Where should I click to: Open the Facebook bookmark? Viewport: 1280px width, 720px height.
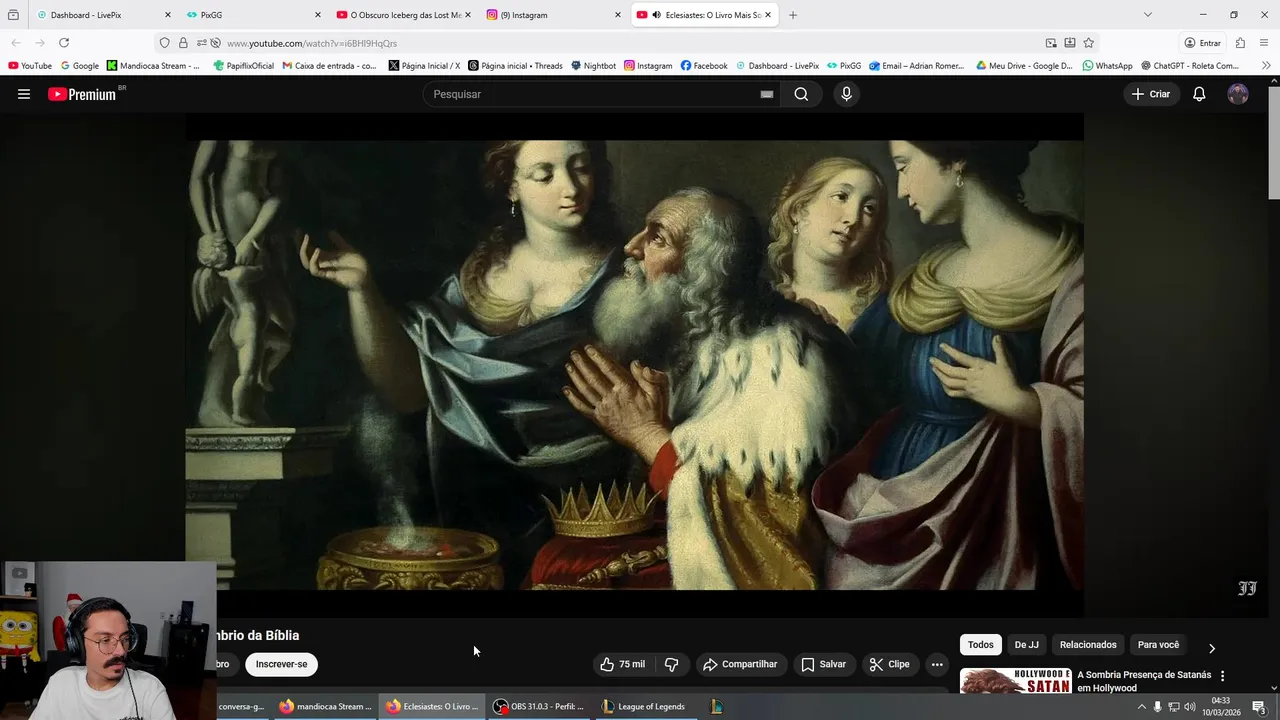704,66
